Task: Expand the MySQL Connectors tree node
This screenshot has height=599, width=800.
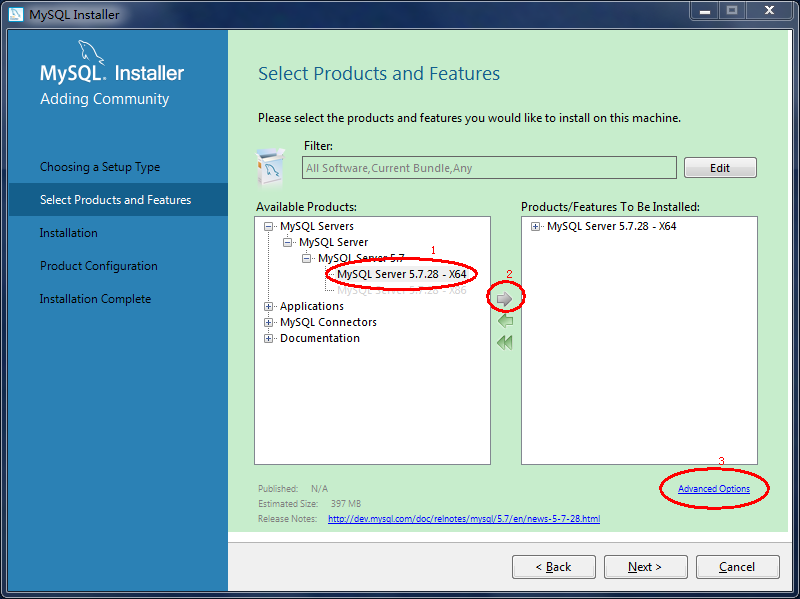Action: click(x=268, y=322)
